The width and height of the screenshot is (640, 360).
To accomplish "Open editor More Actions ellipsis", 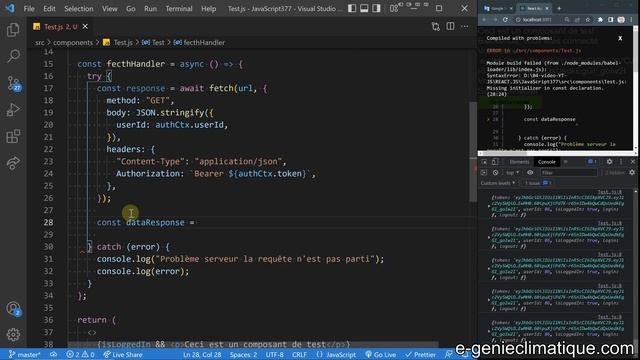I will (464, 27).
